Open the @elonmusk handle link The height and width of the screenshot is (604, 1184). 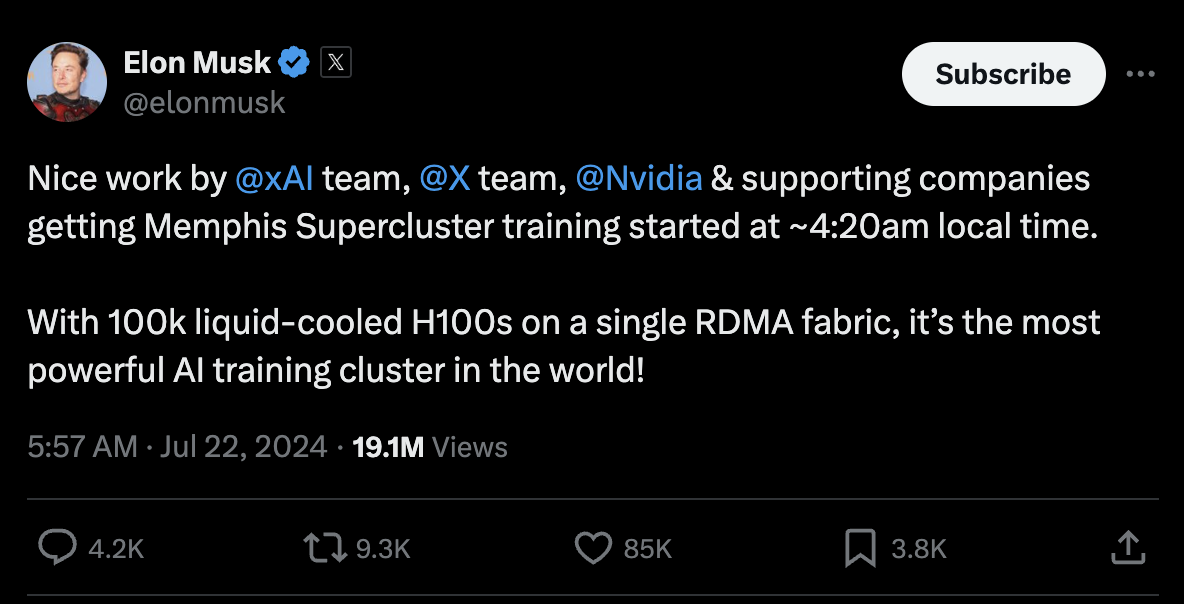(x=204, y=102)
